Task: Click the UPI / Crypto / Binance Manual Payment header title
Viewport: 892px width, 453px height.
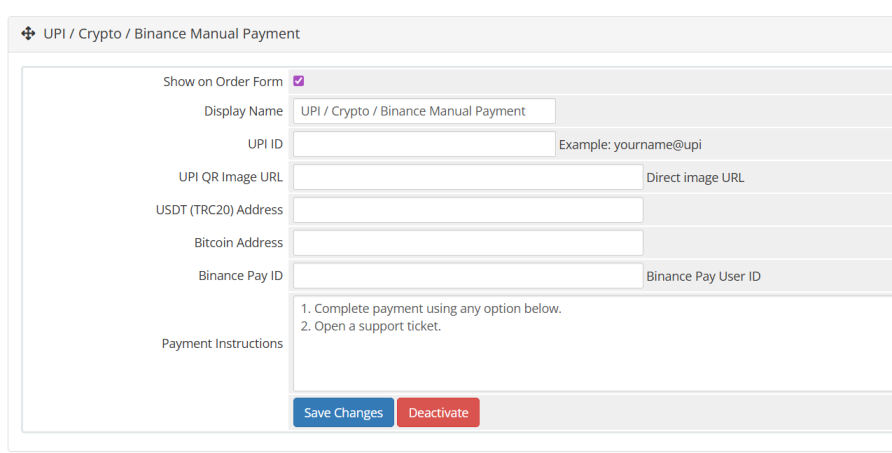Action: (x=171, y=34)
